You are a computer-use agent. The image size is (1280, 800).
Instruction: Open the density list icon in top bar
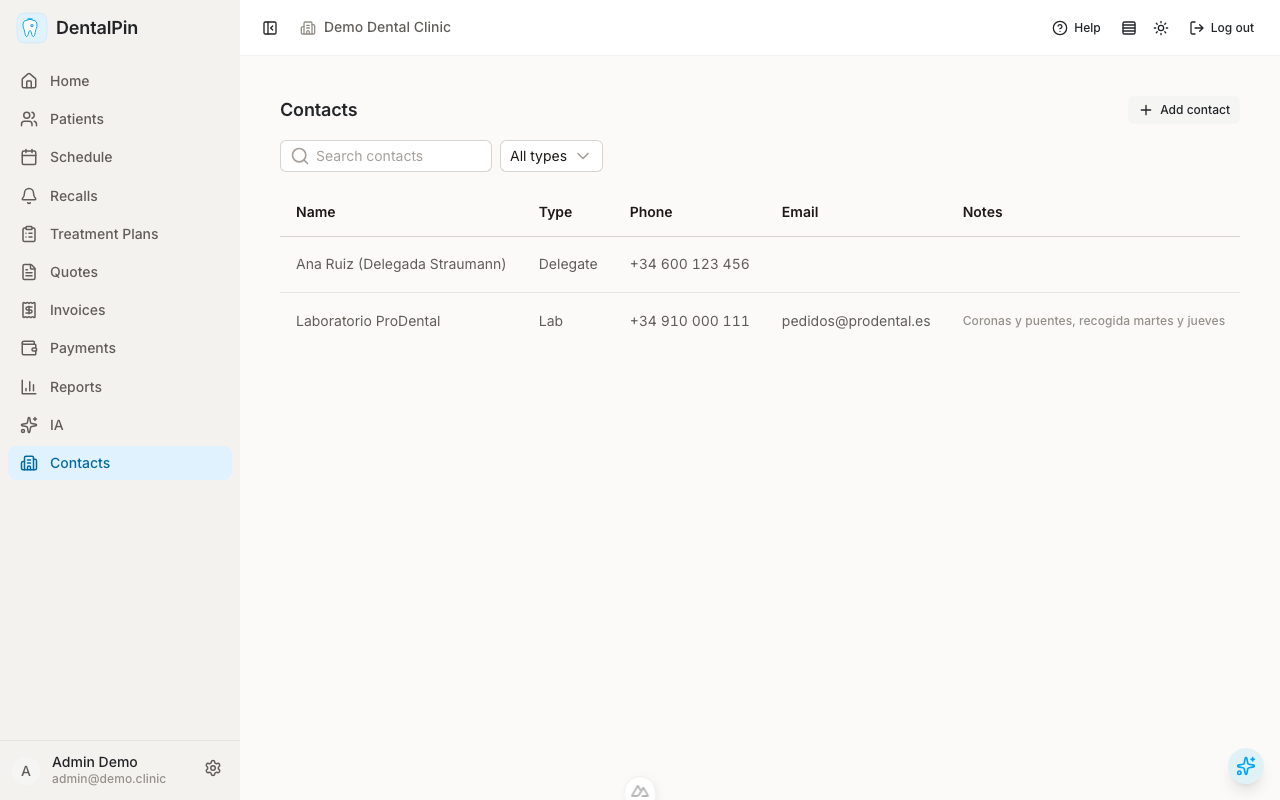pos(1129,28)
